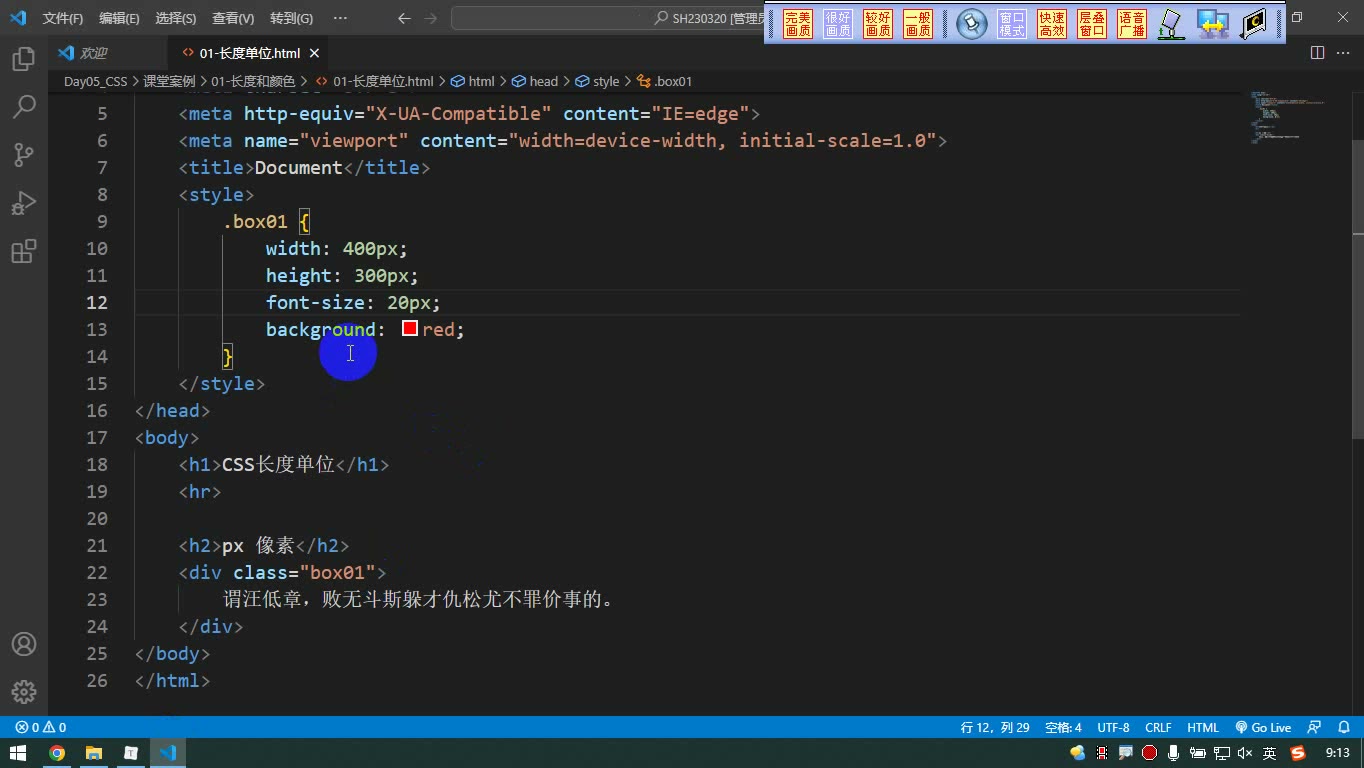
Task: Click the 很好画质 quality button
Action: (838, 24)
